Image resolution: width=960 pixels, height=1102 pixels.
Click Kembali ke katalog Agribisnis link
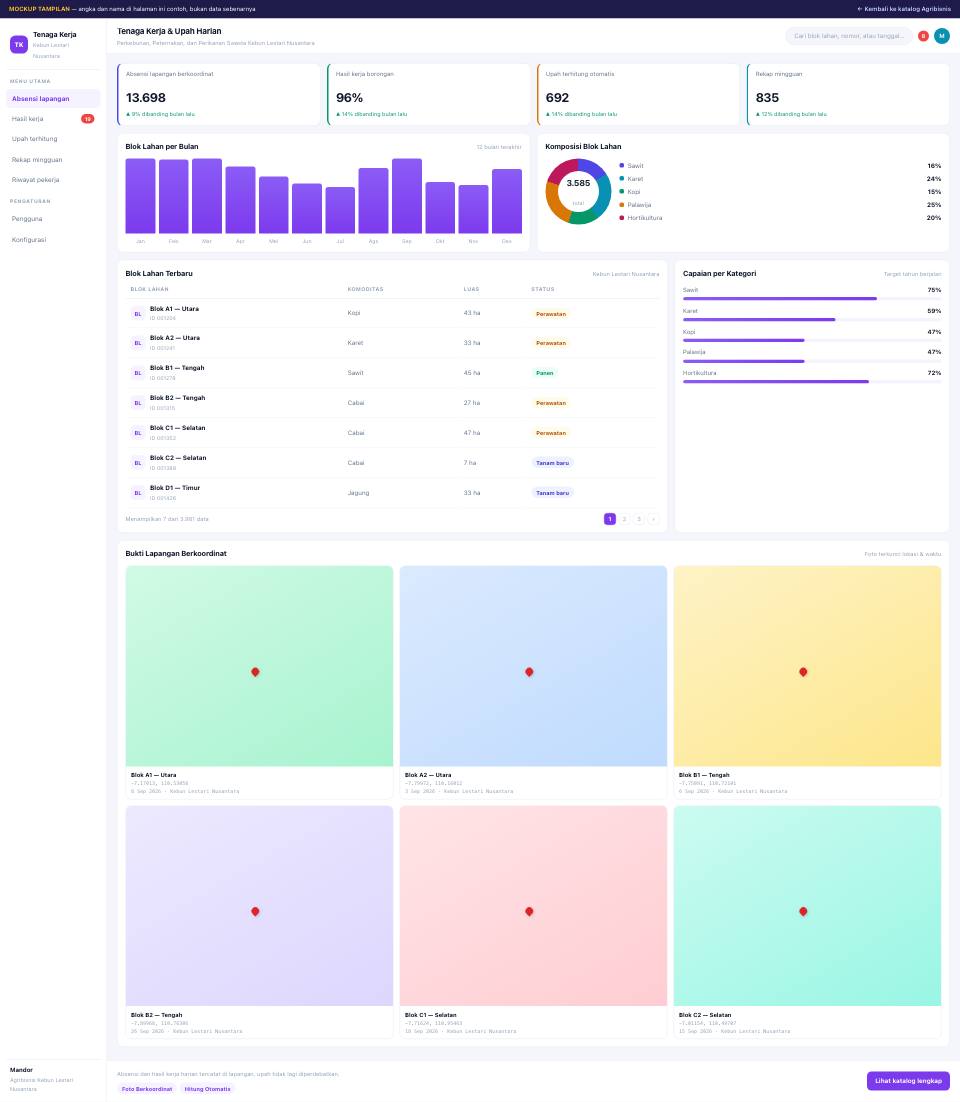pyautogui.click(x=904, y=9)
